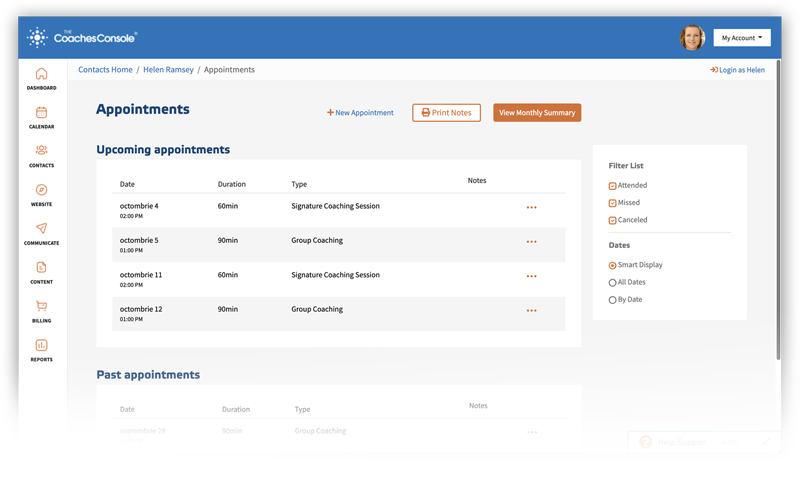Click the Notes header in upcoming table
This screenshot has width=800, height=480.
(477, 181)
